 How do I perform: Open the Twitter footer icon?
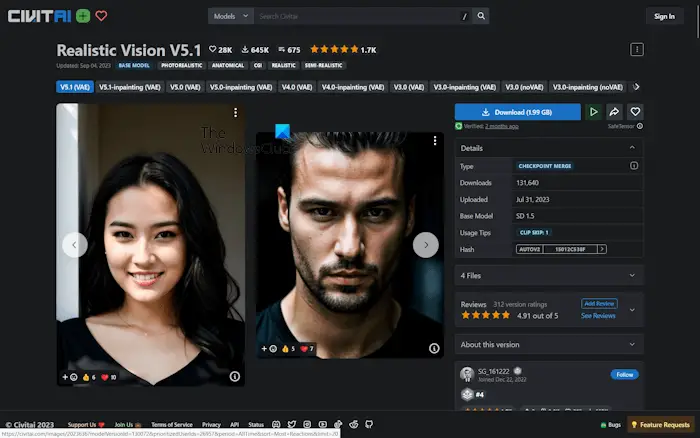[292, 424]
